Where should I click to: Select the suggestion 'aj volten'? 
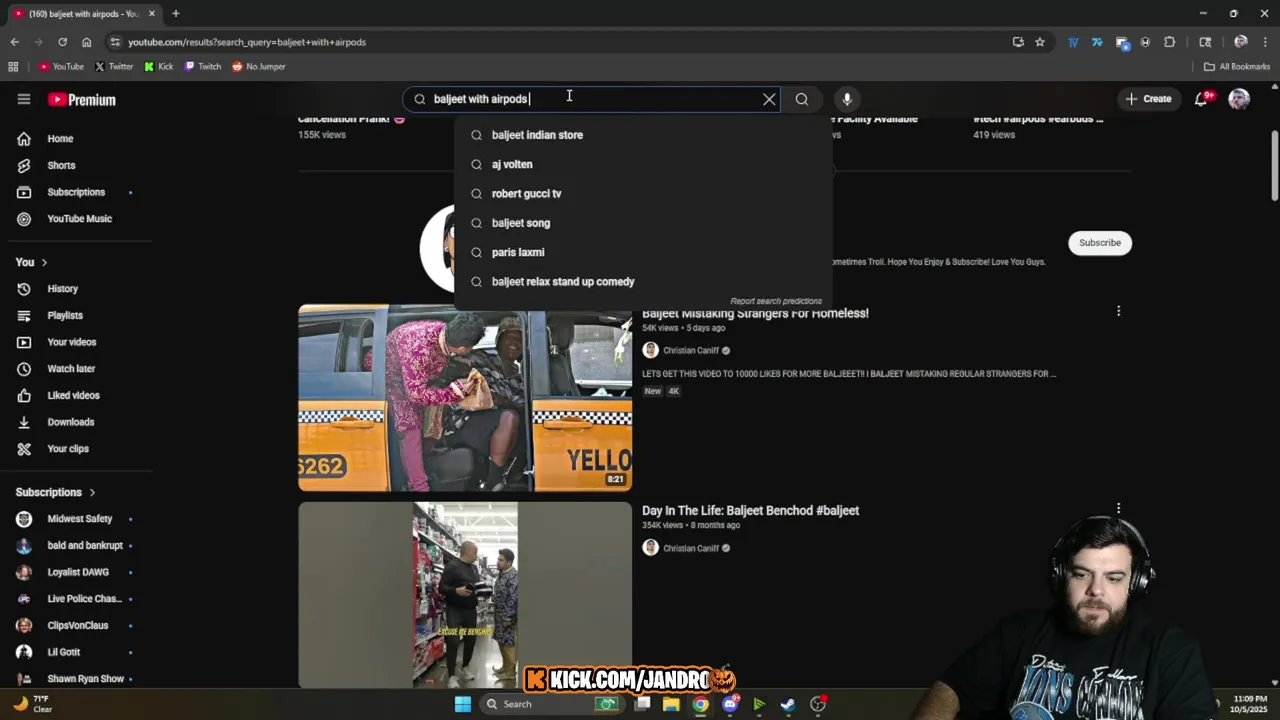[x=643, y=164]
